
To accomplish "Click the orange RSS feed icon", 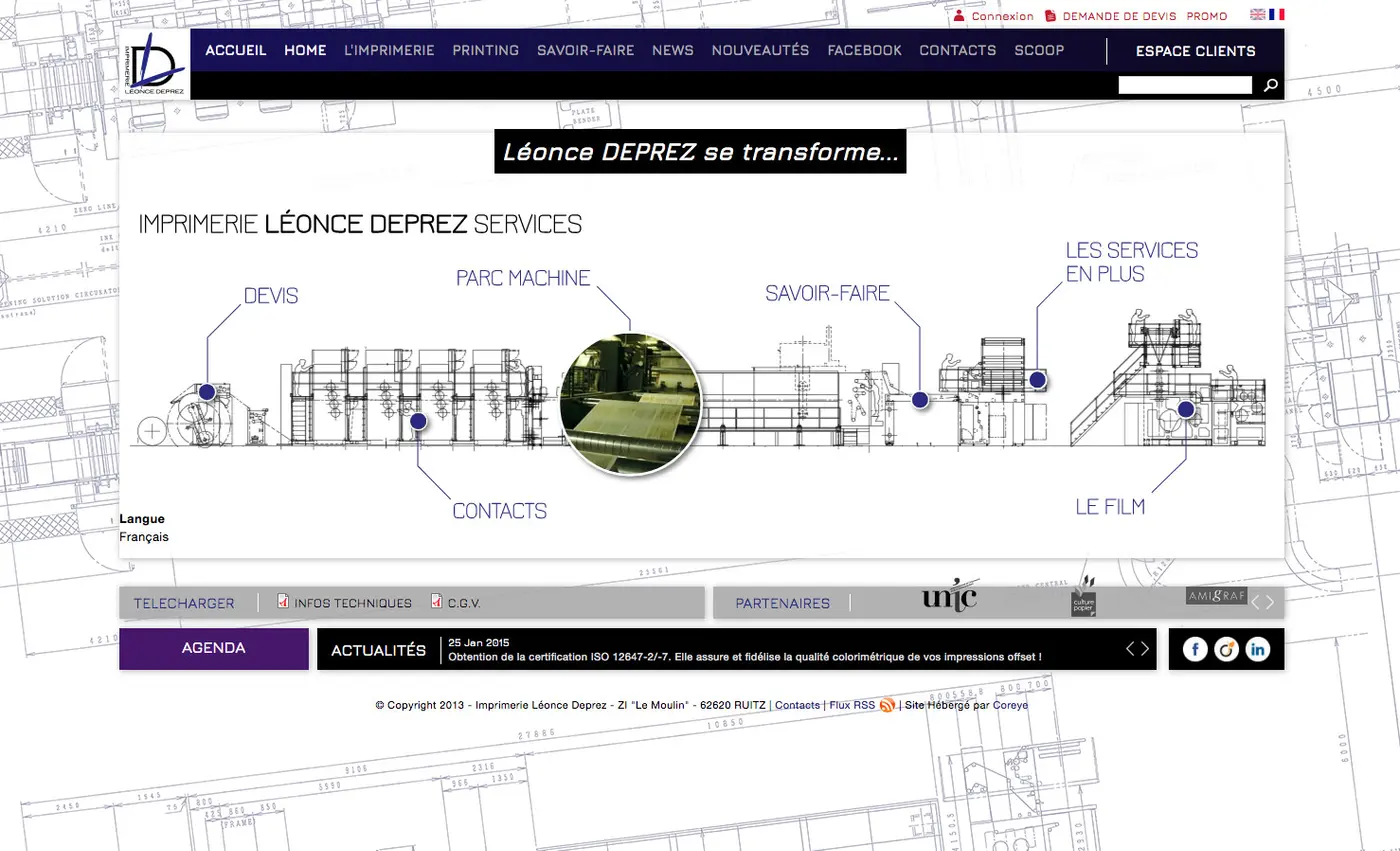I will (x=887, y=705).
